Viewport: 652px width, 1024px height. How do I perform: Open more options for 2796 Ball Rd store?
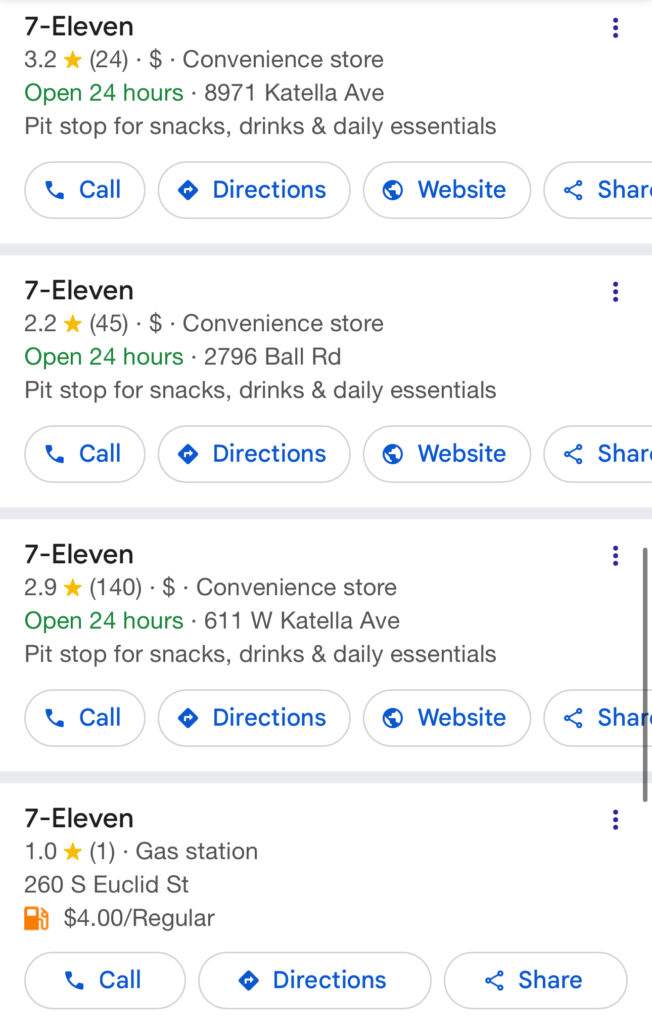(x=615, y=292)
